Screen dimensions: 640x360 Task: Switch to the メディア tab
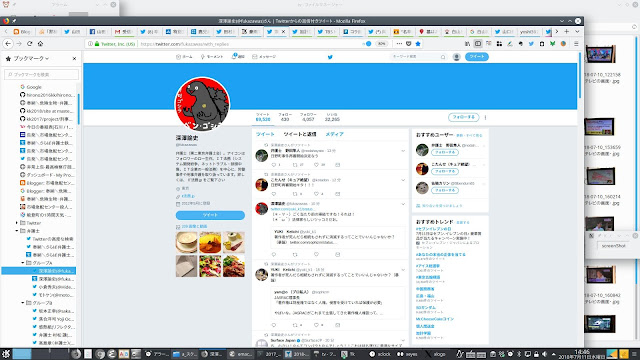pos(334,134)
